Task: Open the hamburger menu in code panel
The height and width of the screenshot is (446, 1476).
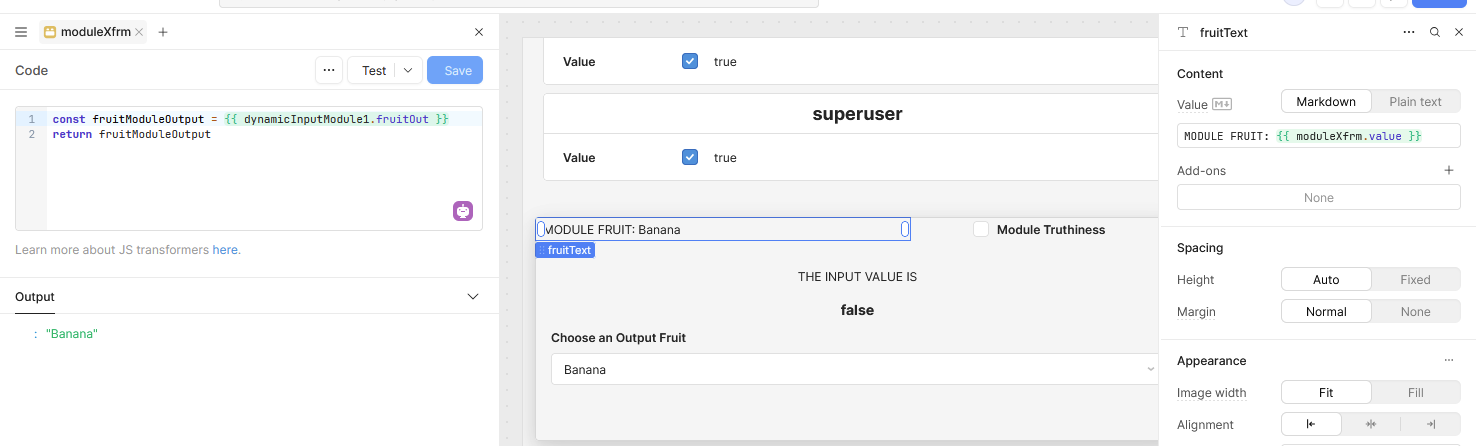Action: coord(21,32)
